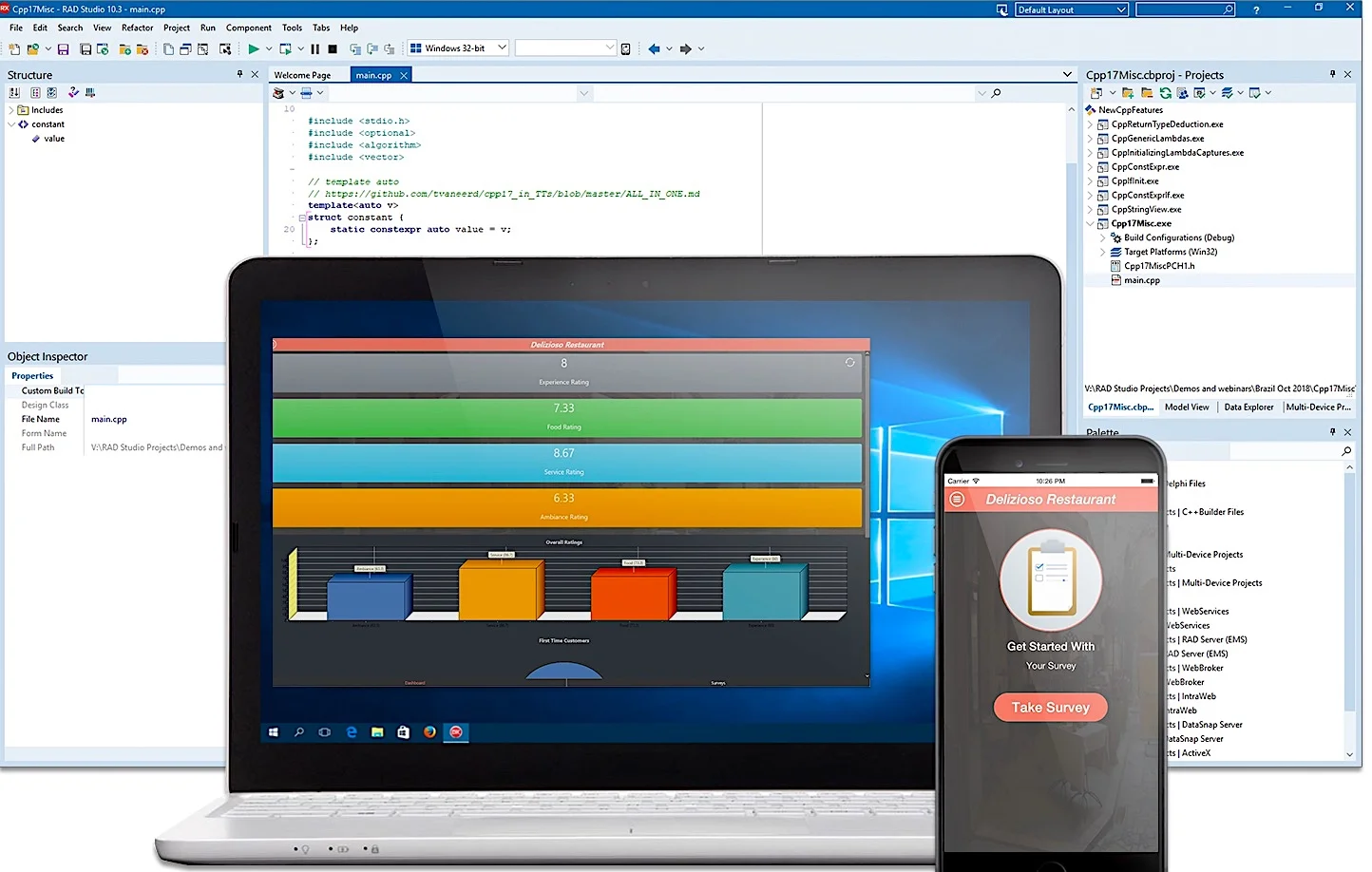The height and width of the screenshot is (872, 1372).
Task: Click the File Explorer icon on laptop taskbar
Action: (377, 732)
